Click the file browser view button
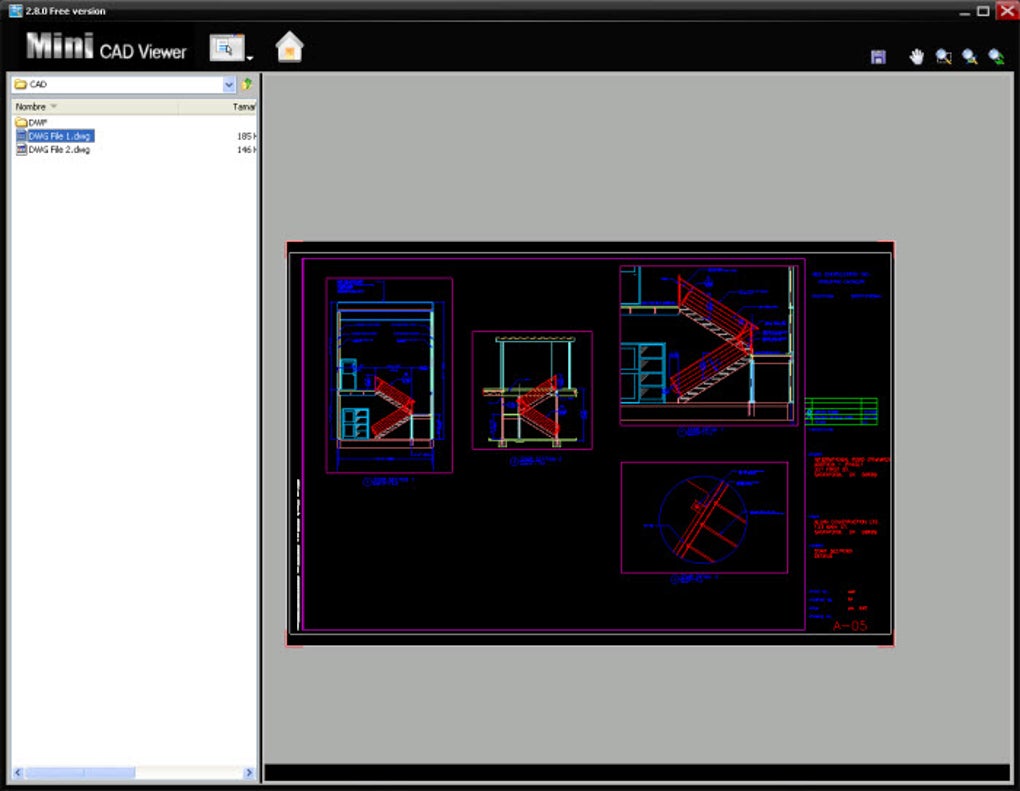 (x=226, y=47)
